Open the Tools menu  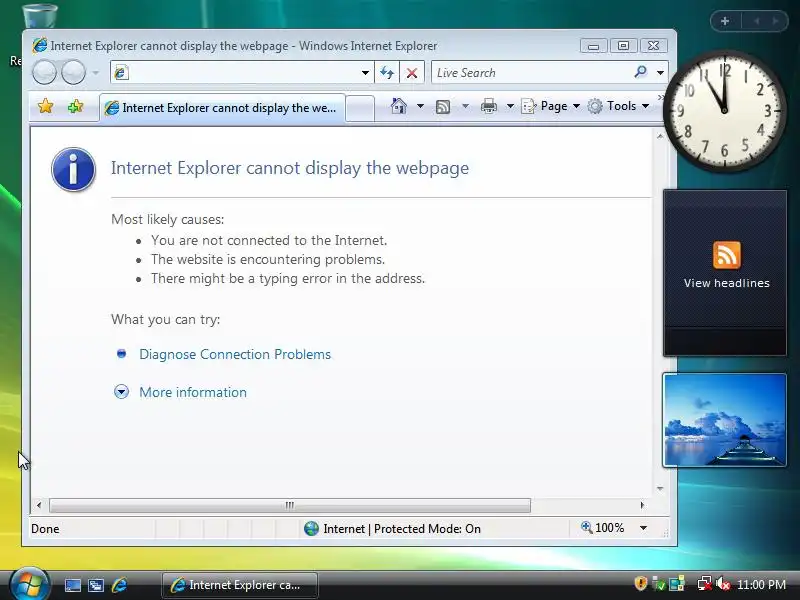coord(618,106)
